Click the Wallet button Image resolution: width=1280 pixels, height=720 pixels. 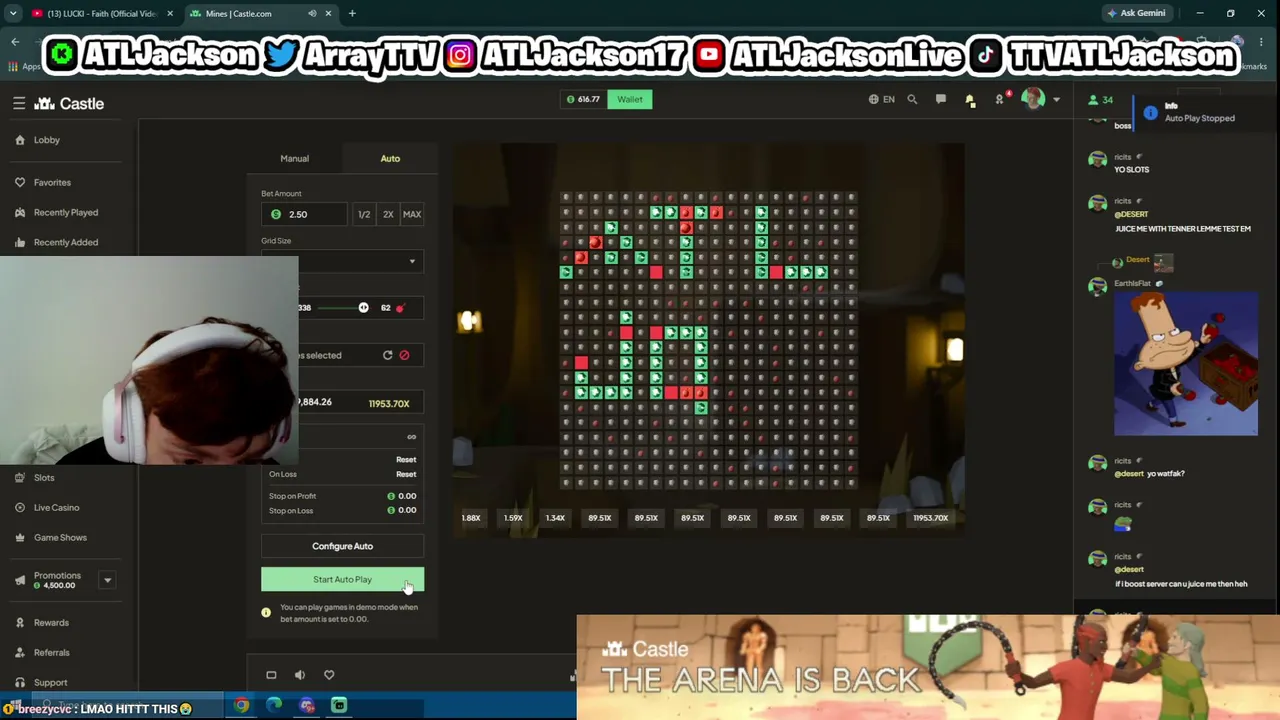tap(630, 99)
